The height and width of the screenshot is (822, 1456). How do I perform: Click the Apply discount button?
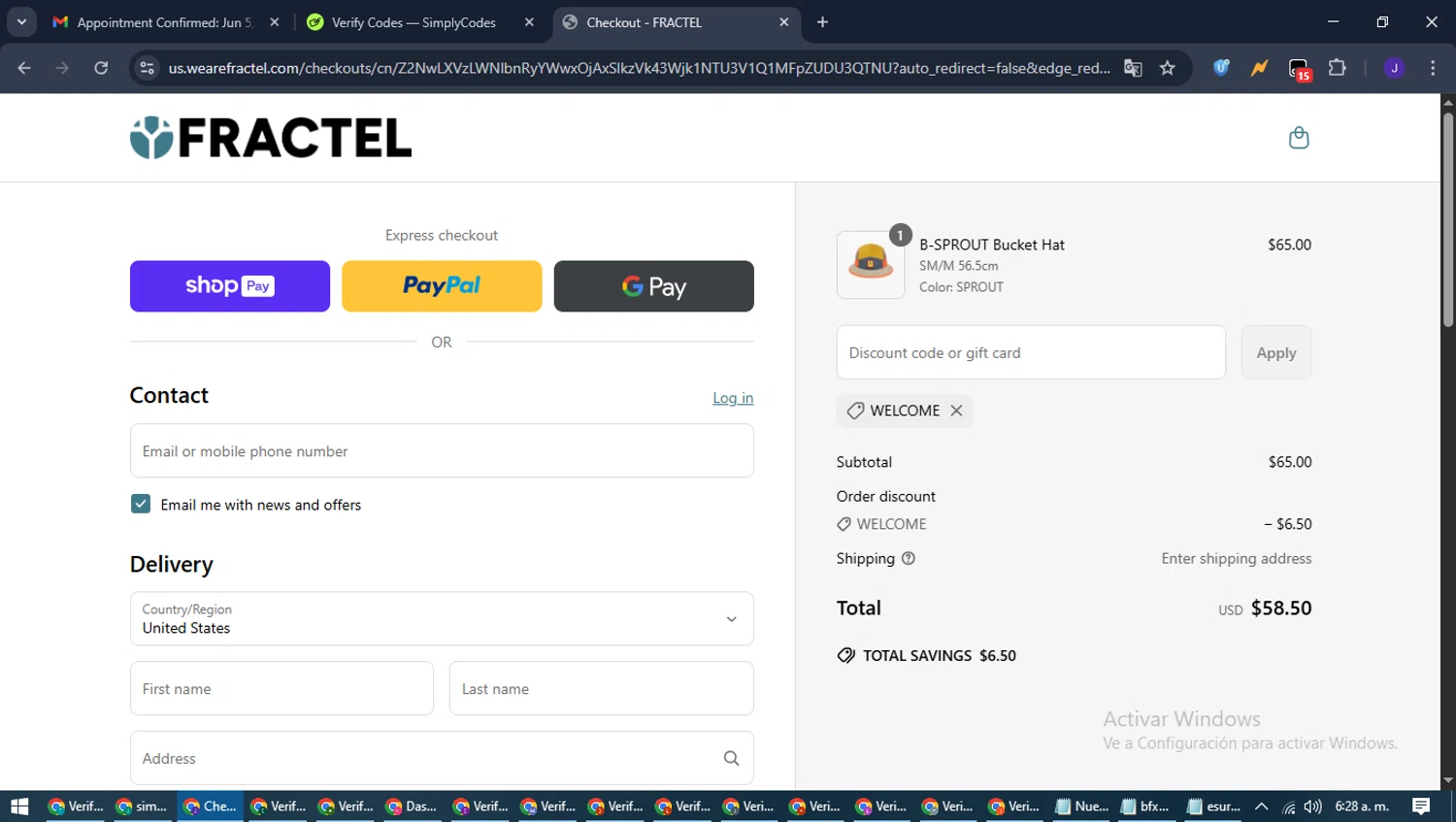click(x=1276, y=352)
